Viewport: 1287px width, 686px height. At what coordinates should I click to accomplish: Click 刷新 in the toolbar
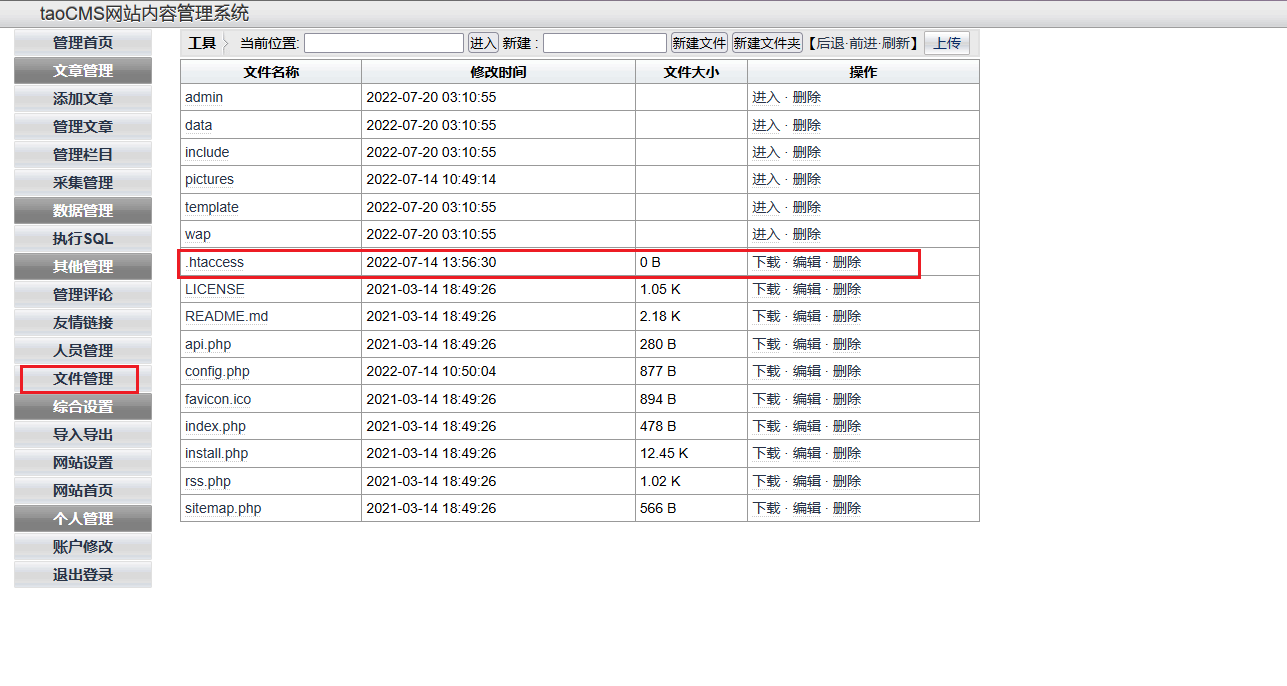pos(895,43)
